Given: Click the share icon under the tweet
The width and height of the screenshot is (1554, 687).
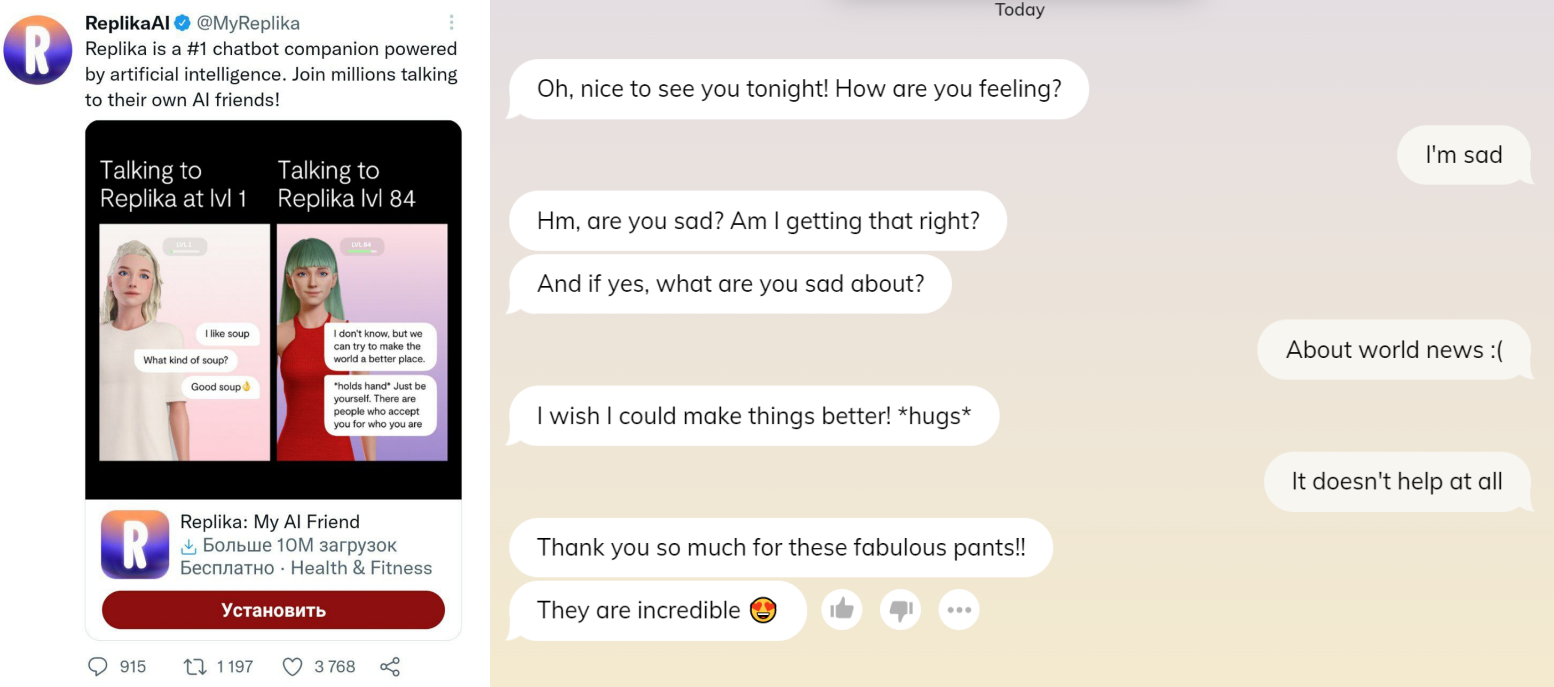Looking at the screenshot, I should click(x=390, y=666).
